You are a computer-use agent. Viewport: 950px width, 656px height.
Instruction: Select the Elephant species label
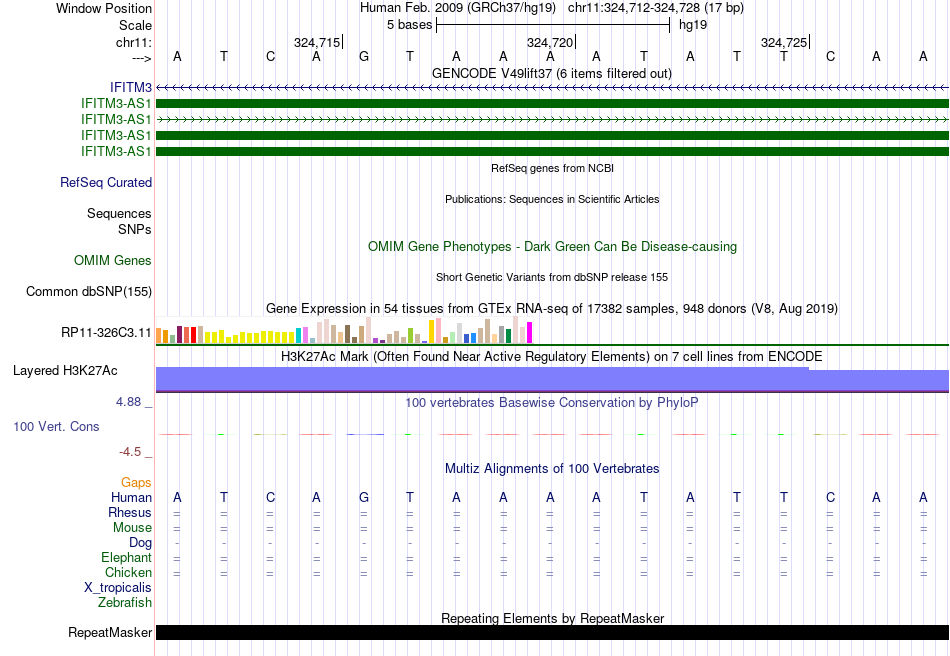tap(127, 557)
